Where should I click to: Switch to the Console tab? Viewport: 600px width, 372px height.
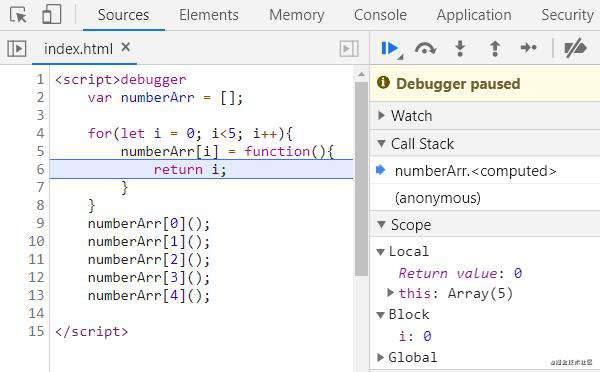pyautogui.click(x=380, y=15)
